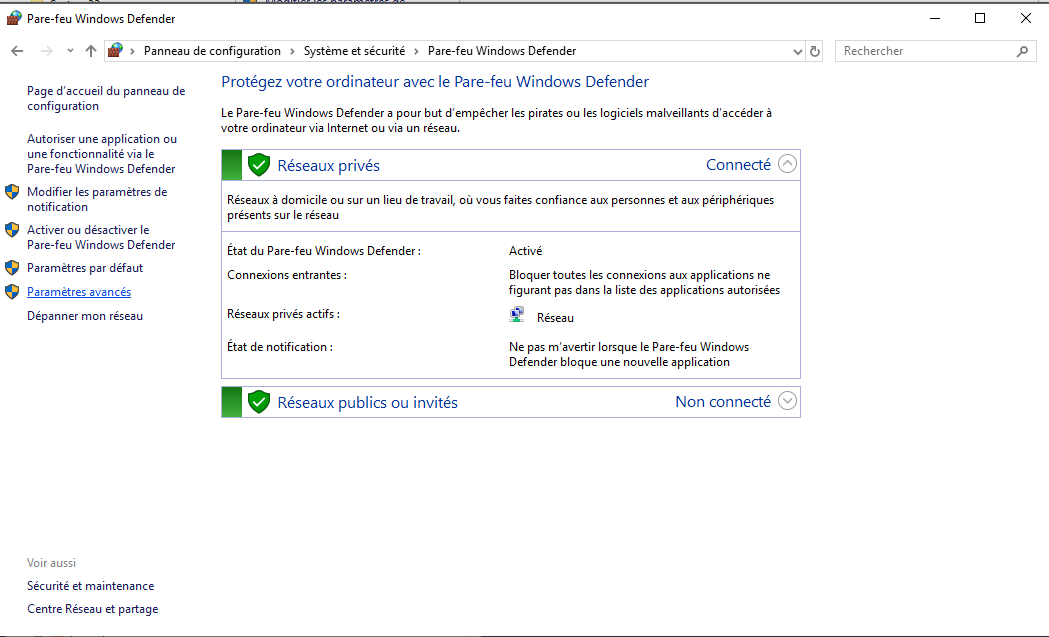Image resolution: width=1049 pixels, height=637 pixels.
Task: Click Autoriser une application via le Pare-feu
Action: [x=101, y=154]
